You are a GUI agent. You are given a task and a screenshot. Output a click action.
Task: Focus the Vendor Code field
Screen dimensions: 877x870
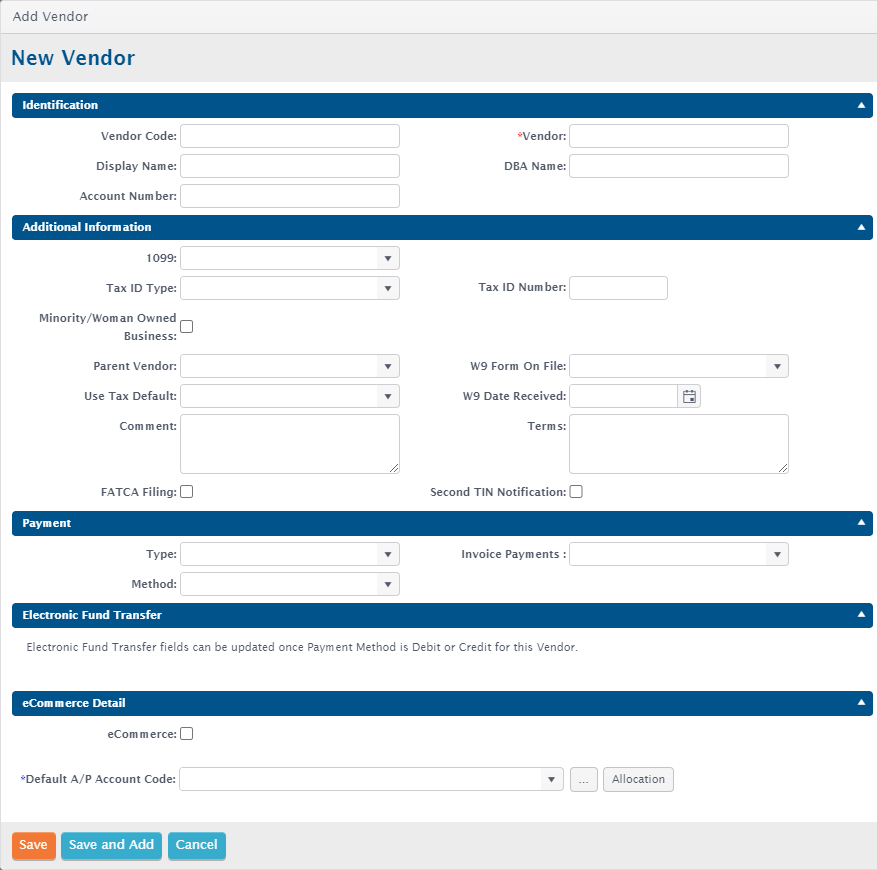[x=290, y=136]
